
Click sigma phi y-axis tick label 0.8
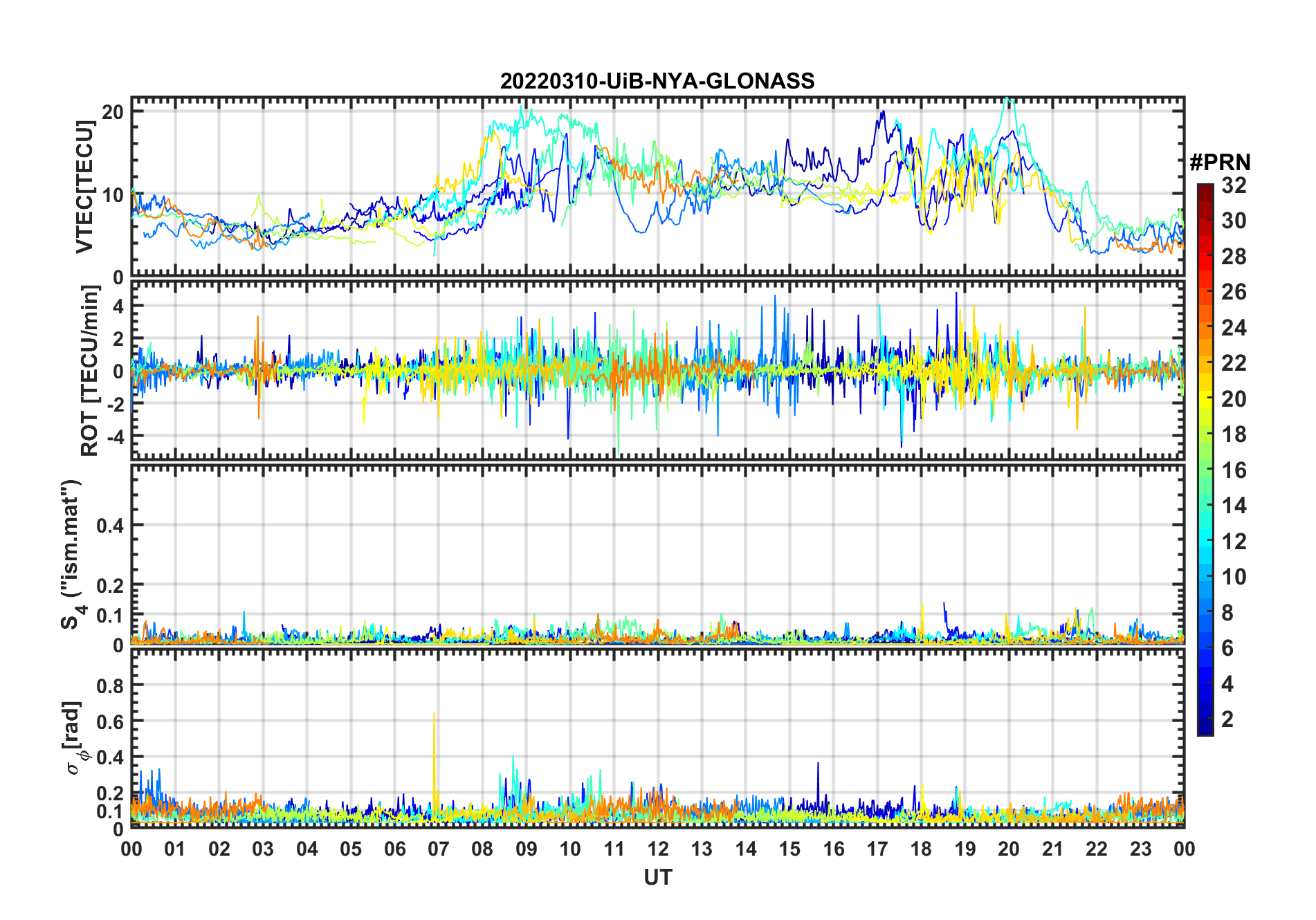(110, 686)
